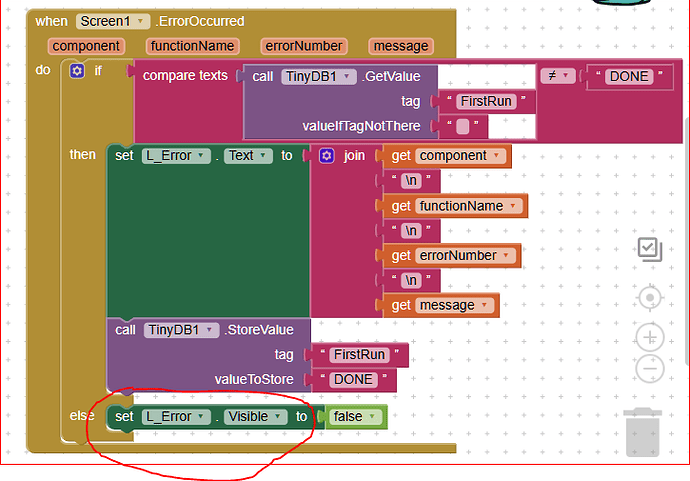Click the vertical scrollbar on the right edge
The image size is (690, 481).
(687, 241)
